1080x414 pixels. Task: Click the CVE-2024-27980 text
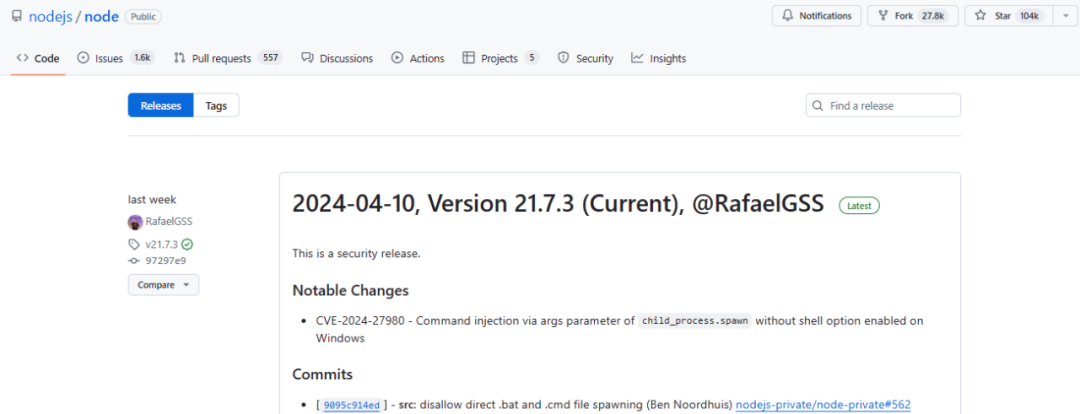358,321
